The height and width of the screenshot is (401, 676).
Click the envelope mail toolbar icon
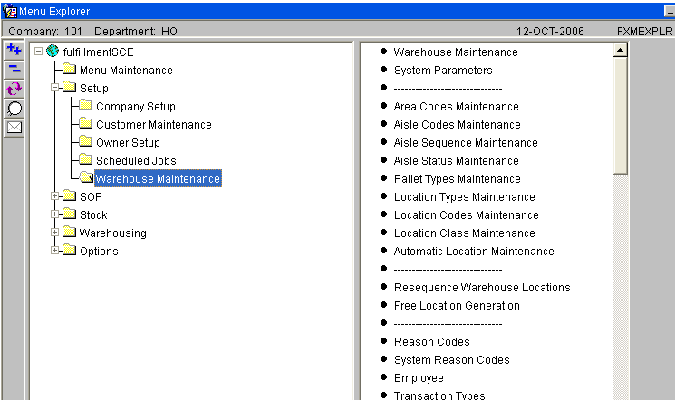(x=14, y=127)
